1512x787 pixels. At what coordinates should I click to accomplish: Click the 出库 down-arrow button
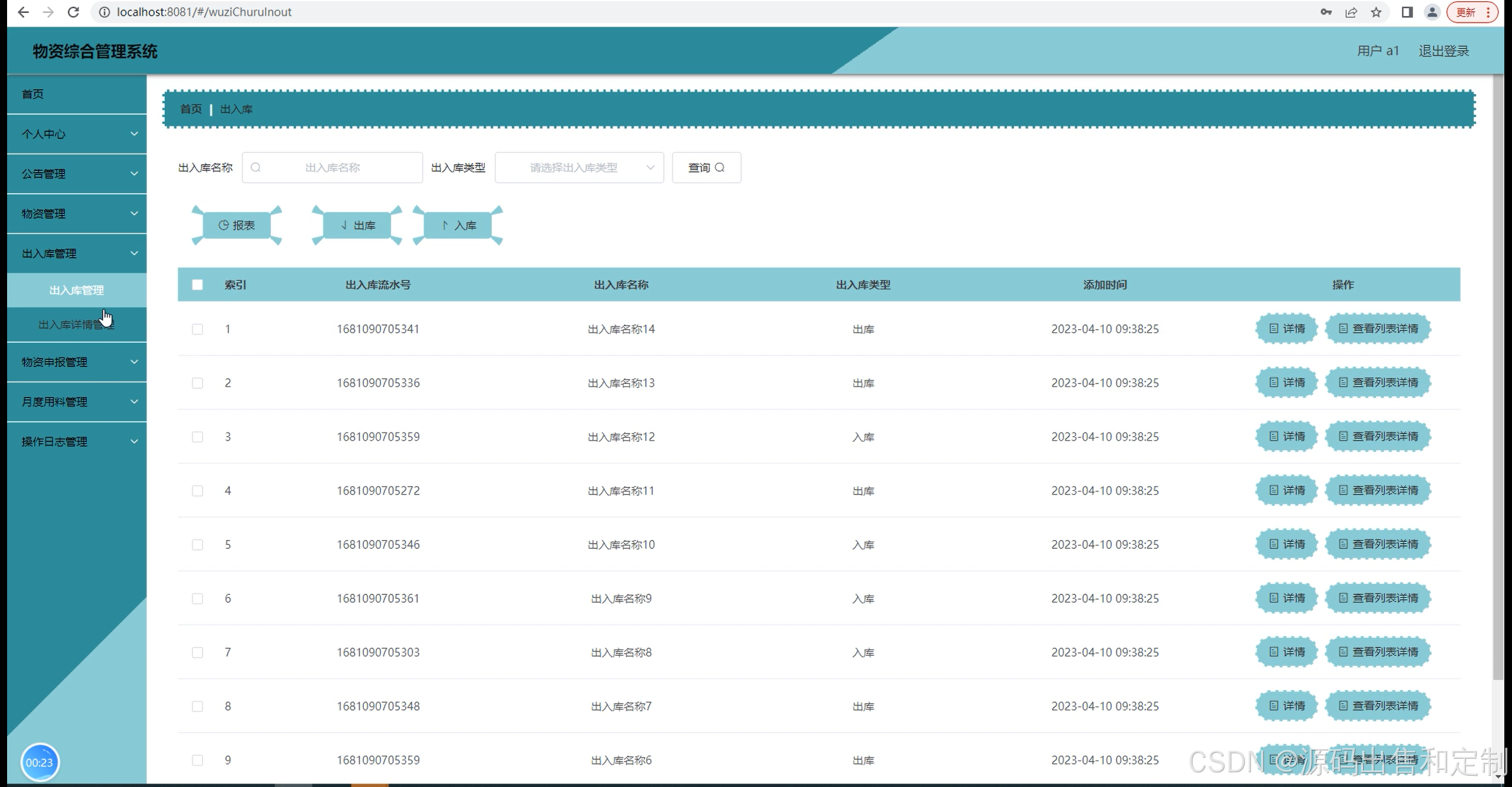coord(357,225)
